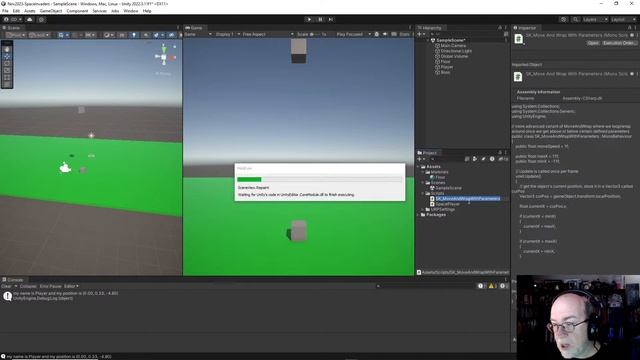Collapse the Materials folder
This screenshot has width=640, height=360.
[423, 172]
